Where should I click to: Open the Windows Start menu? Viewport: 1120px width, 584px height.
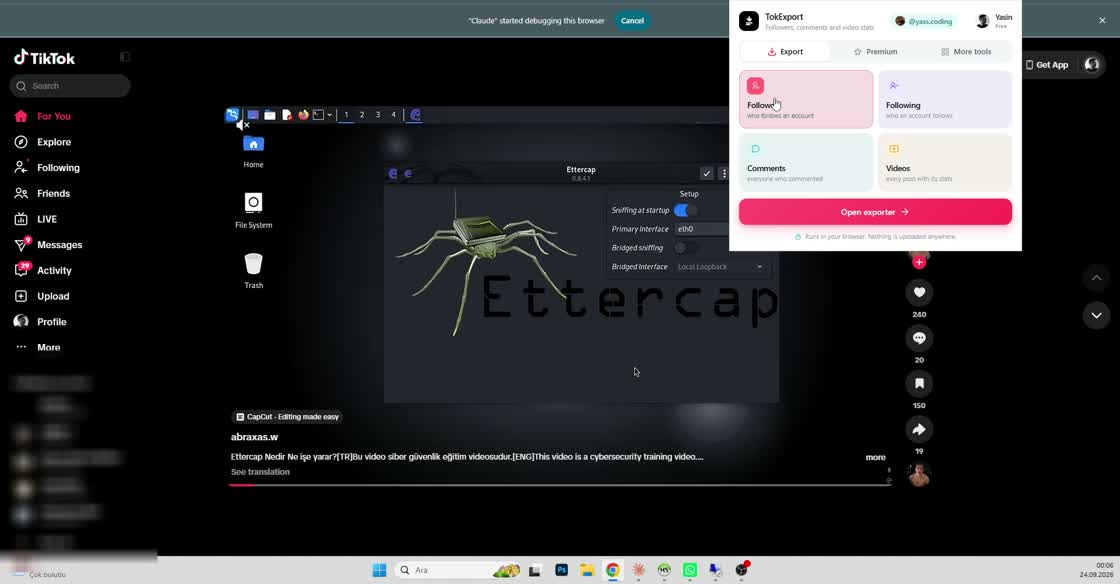[x=379, y=570]
